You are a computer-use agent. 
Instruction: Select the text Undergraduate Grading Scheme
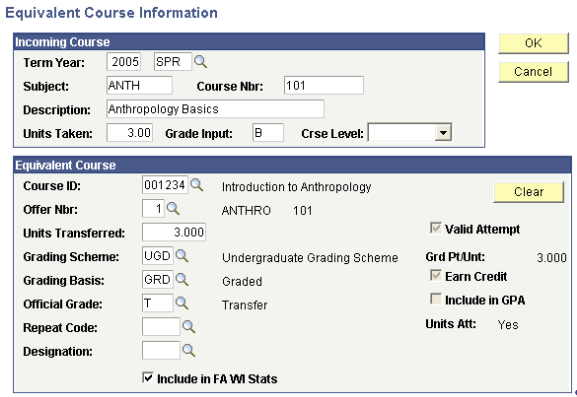310,258
